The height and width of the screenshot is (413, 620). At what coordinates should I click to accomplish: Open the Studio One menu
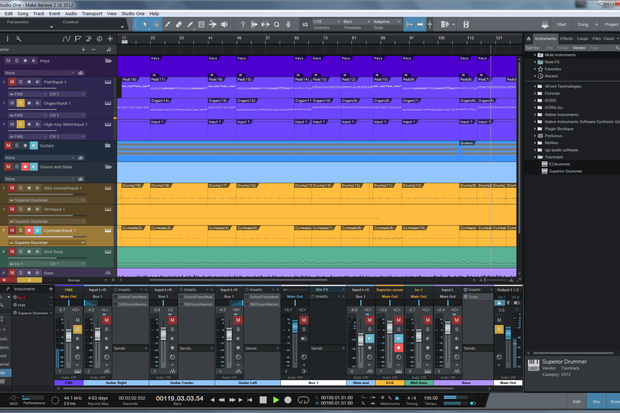click(133, 13)
